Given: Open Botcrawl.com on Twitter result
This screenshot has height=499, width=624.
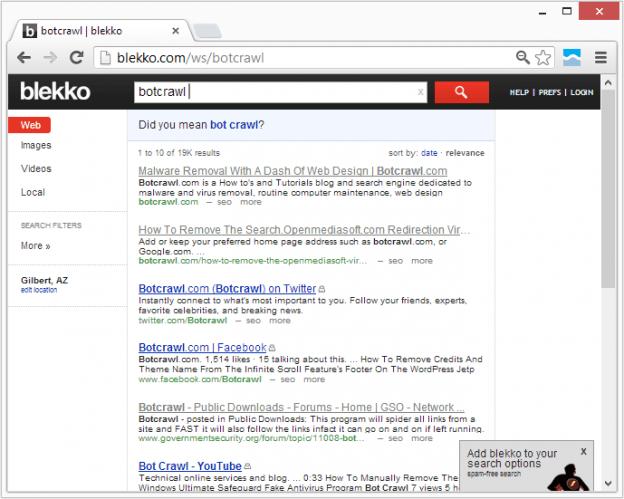Looking at the screenshot, I should (x=227, y=289).
